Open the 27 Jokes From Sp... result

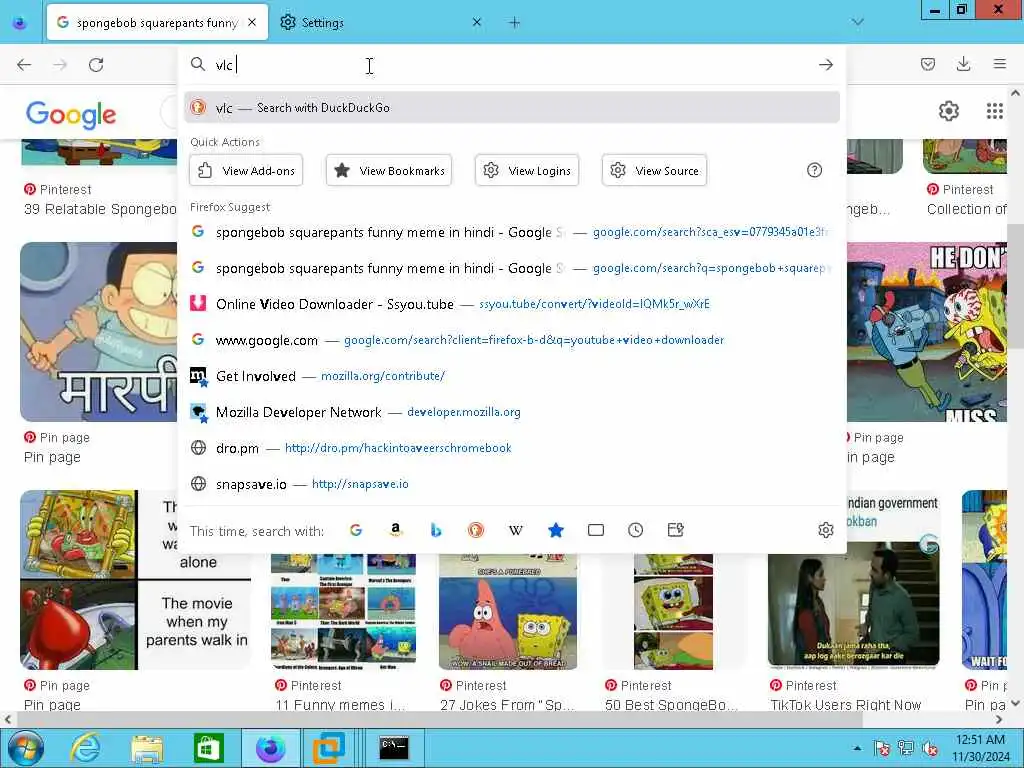tap(507, 704)
